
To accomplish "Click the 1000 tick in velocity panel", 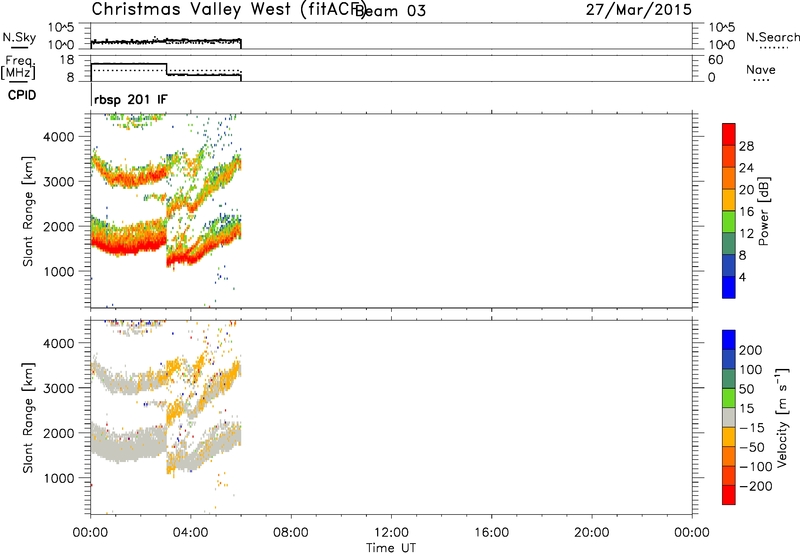I will click(59, 478).
